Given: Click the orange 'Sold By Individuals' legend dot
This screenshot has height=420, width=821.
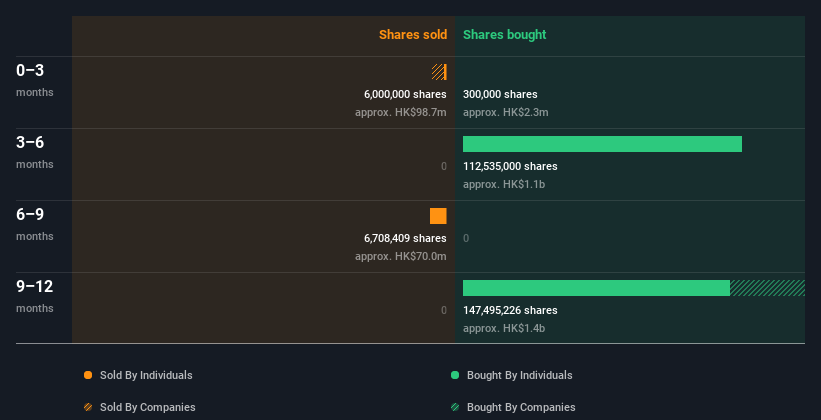Looking at the screenshot, I should (x=88, y=375).
